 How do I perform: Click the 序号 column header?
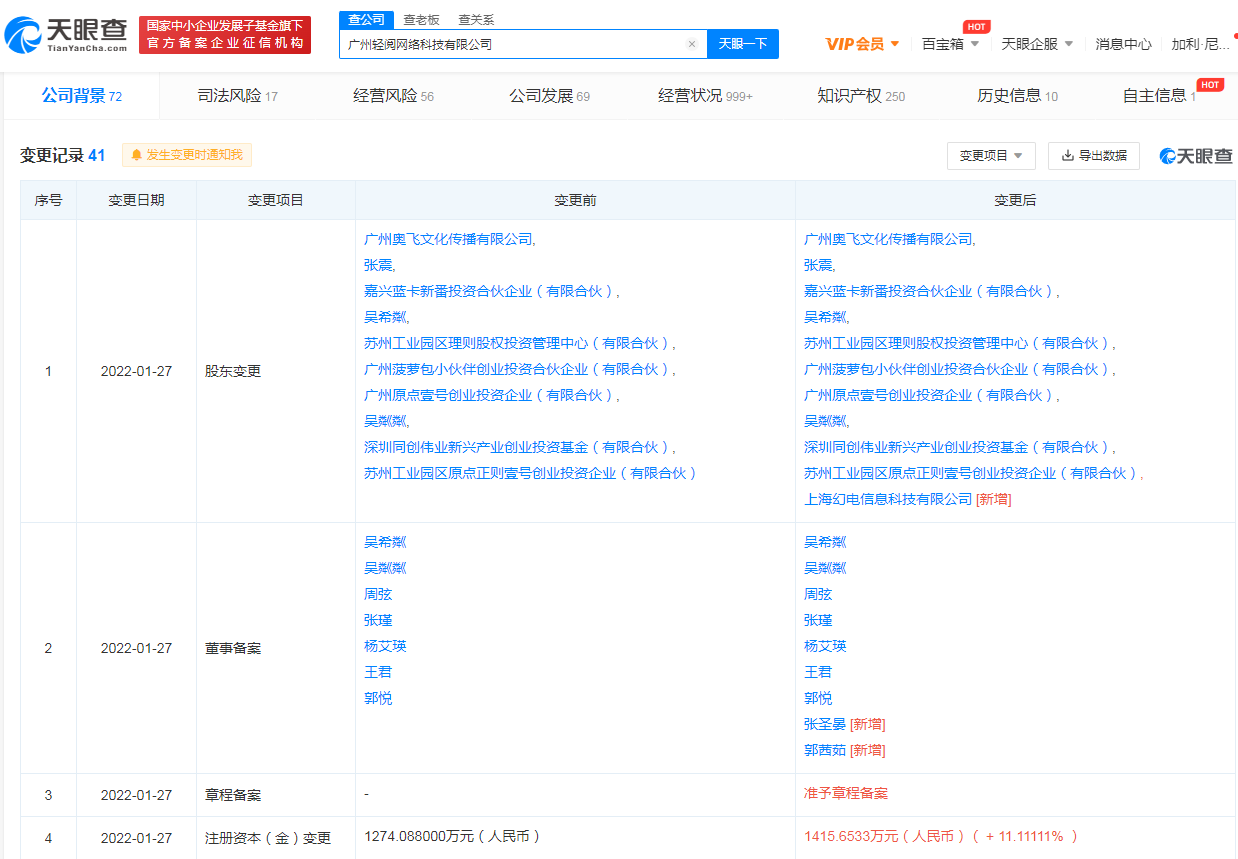pyautogui.click(x=48, y=200)
